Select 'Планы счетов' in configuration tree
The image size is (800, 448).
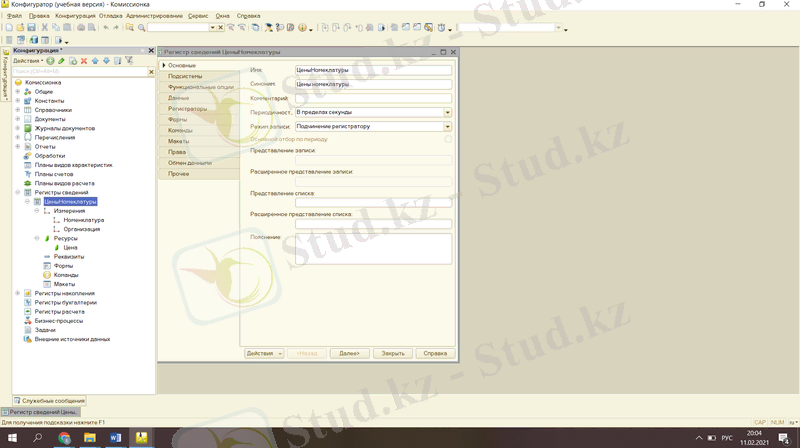point(54,174)
